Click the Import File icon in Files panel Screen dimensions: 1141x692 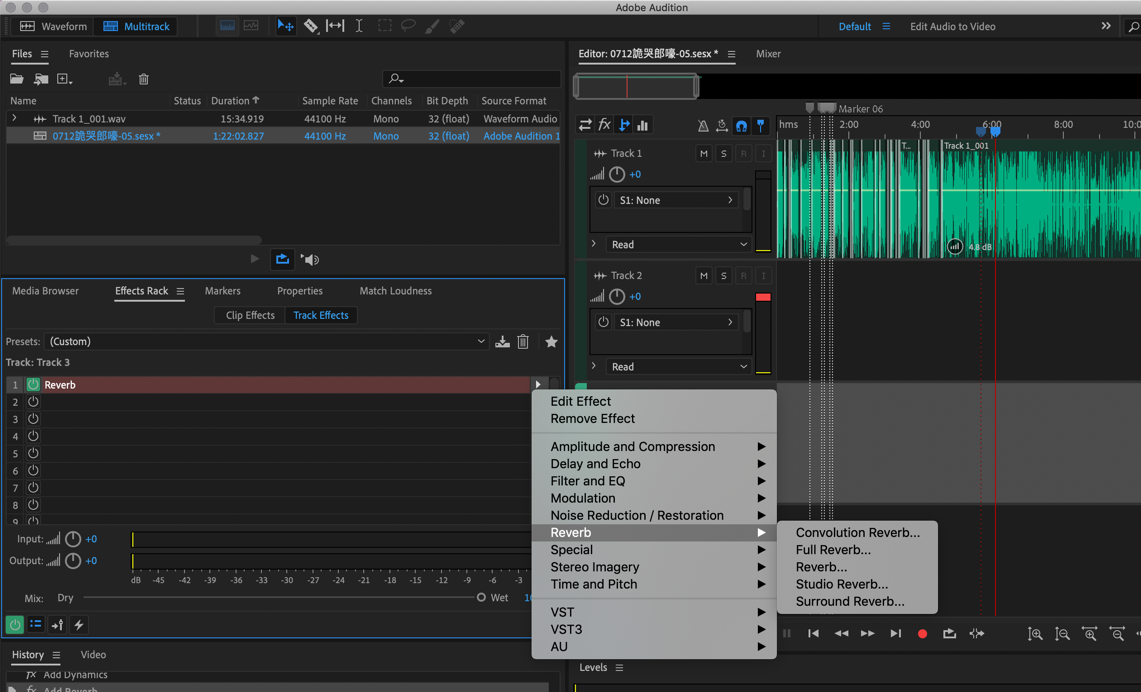41,79
